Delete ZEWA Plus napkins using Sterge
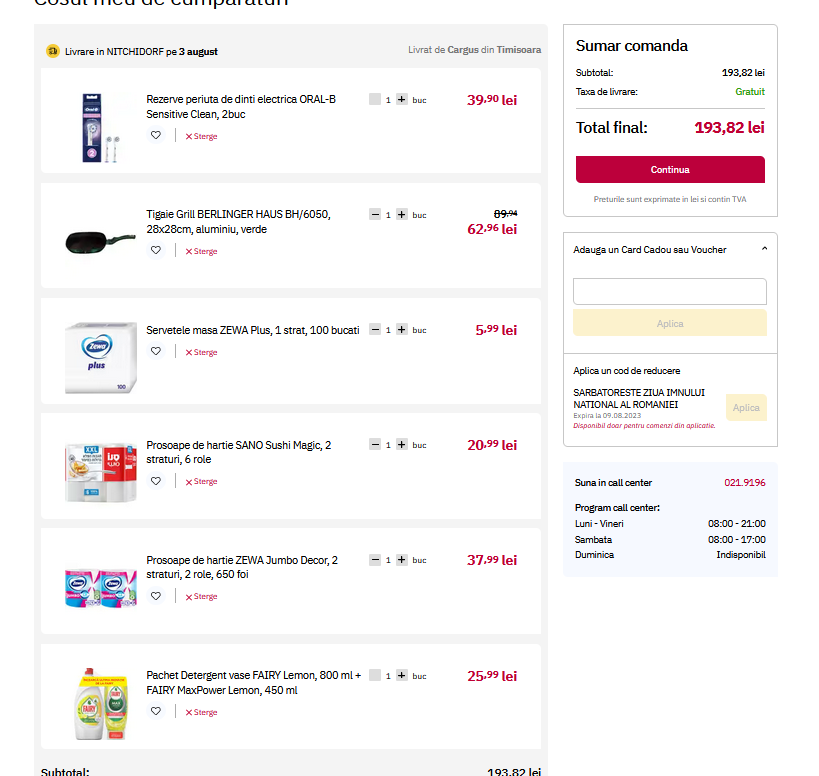 pos(201,352)
